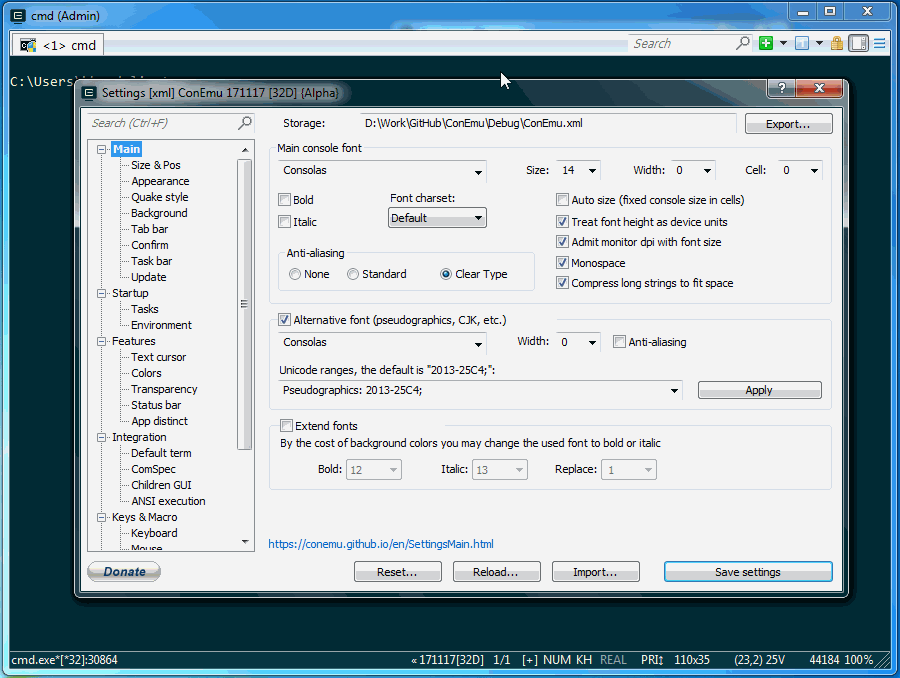Image resolution: width=900 pixels, height=678 pixels.
Task: Collapse the Keys & Macro tree node
Action: point(102,517)
